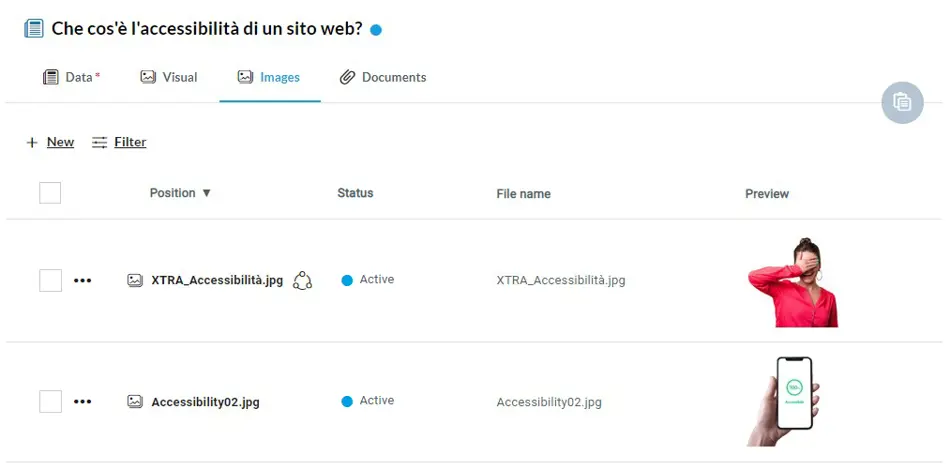Open the three-dot menu for Accessibility02.jpg
950x470 pixels.
tap(82, 402)
